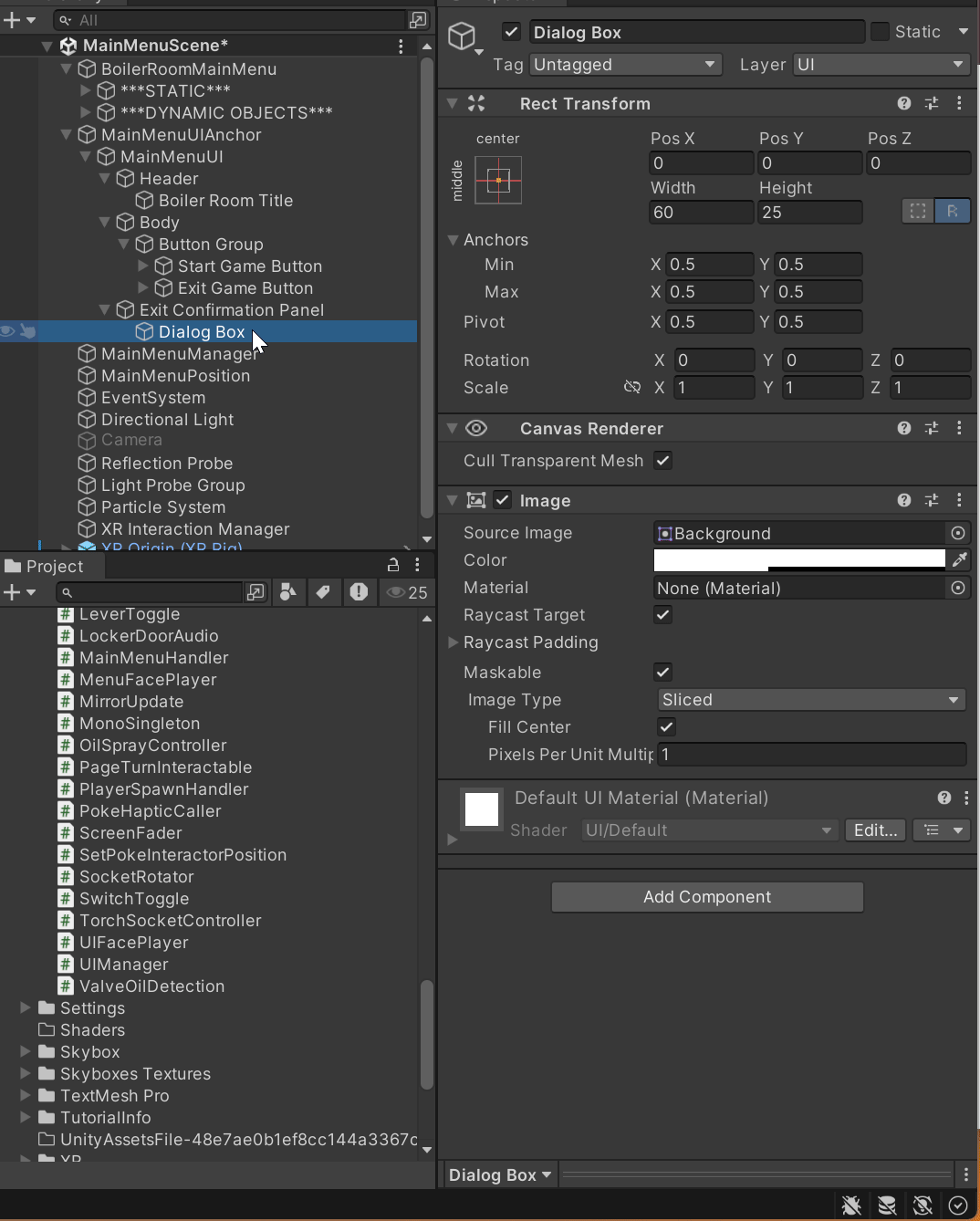Toggle the Static checkbox
The image size is (980, 1221).
880,32
